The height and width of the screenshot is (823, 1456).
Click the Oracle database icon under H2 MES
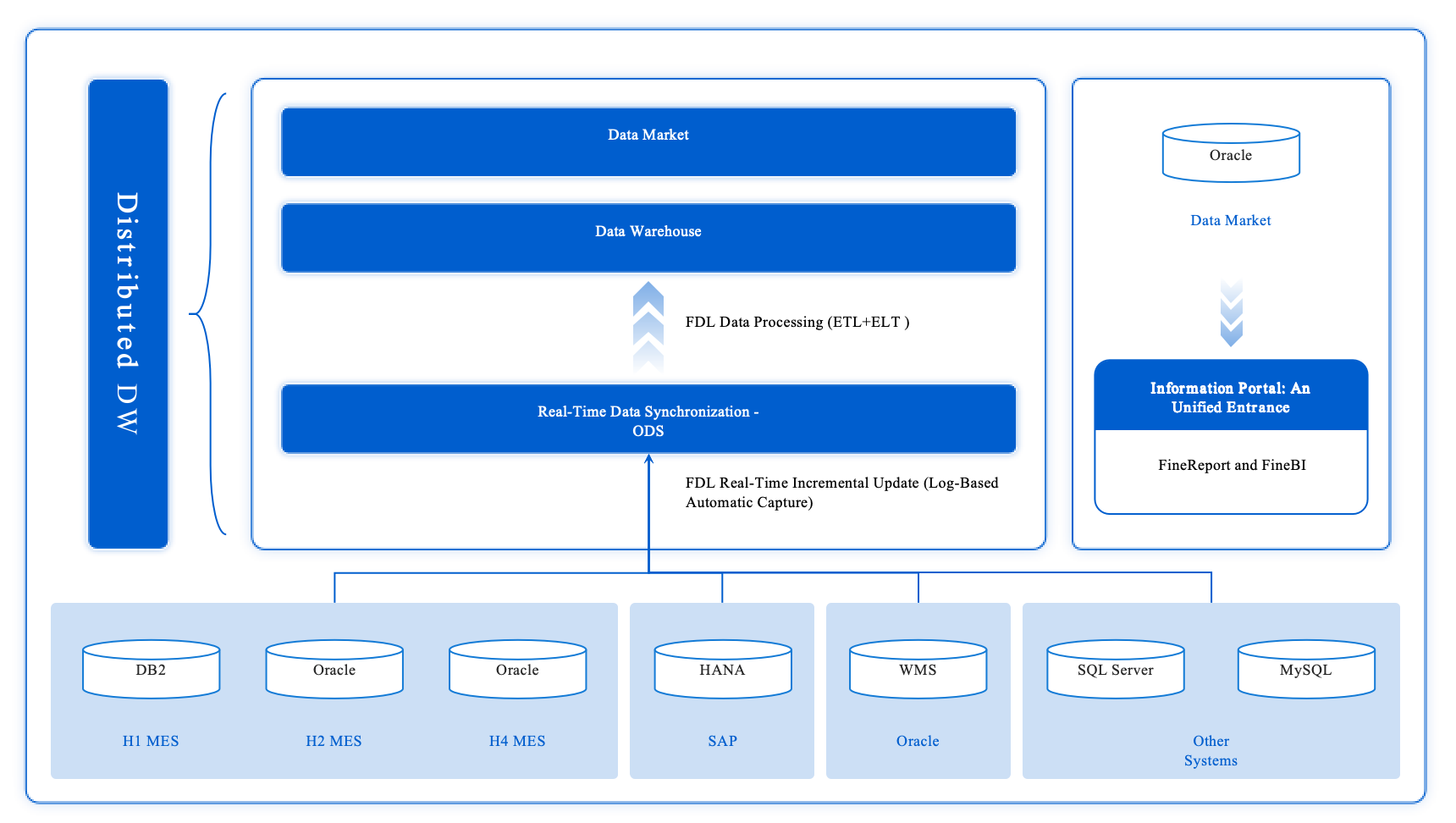tap(334, 669)
